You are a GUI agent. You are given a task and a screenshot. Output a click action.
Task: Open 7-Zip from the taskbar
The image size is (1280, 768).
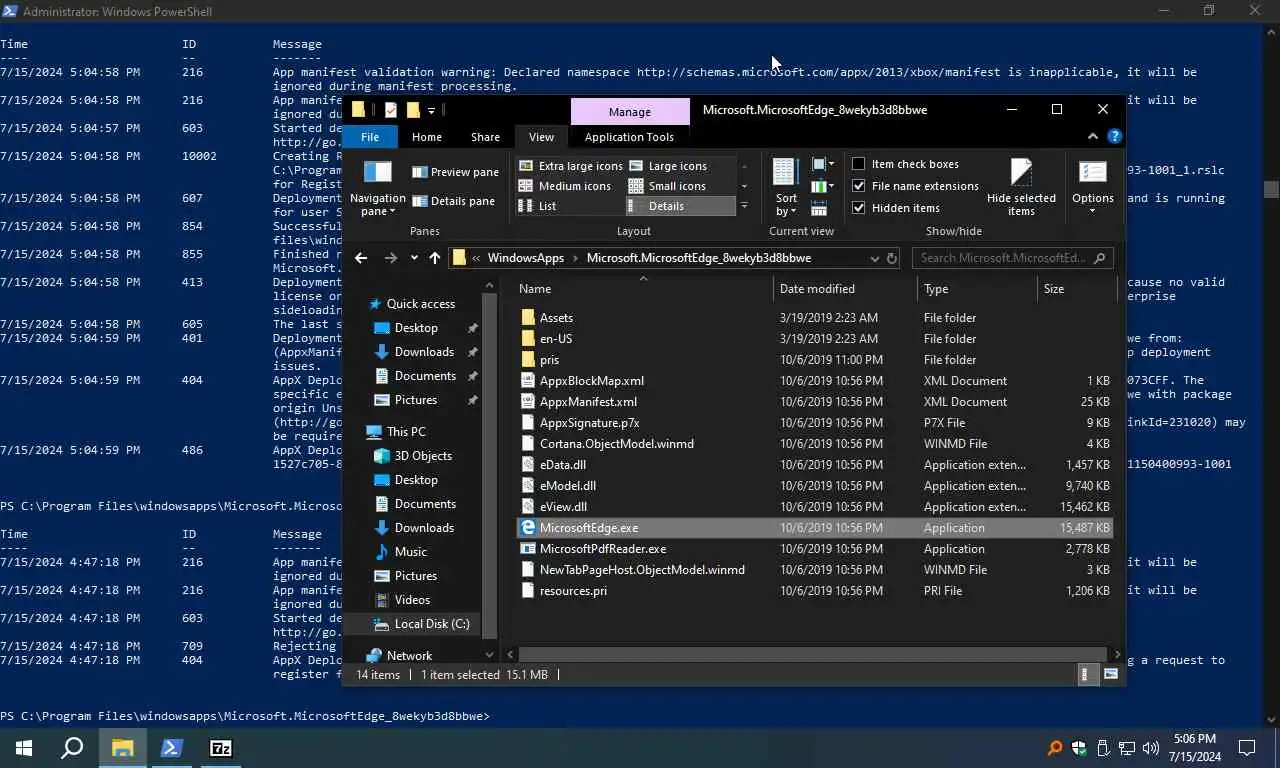[221, 748]
